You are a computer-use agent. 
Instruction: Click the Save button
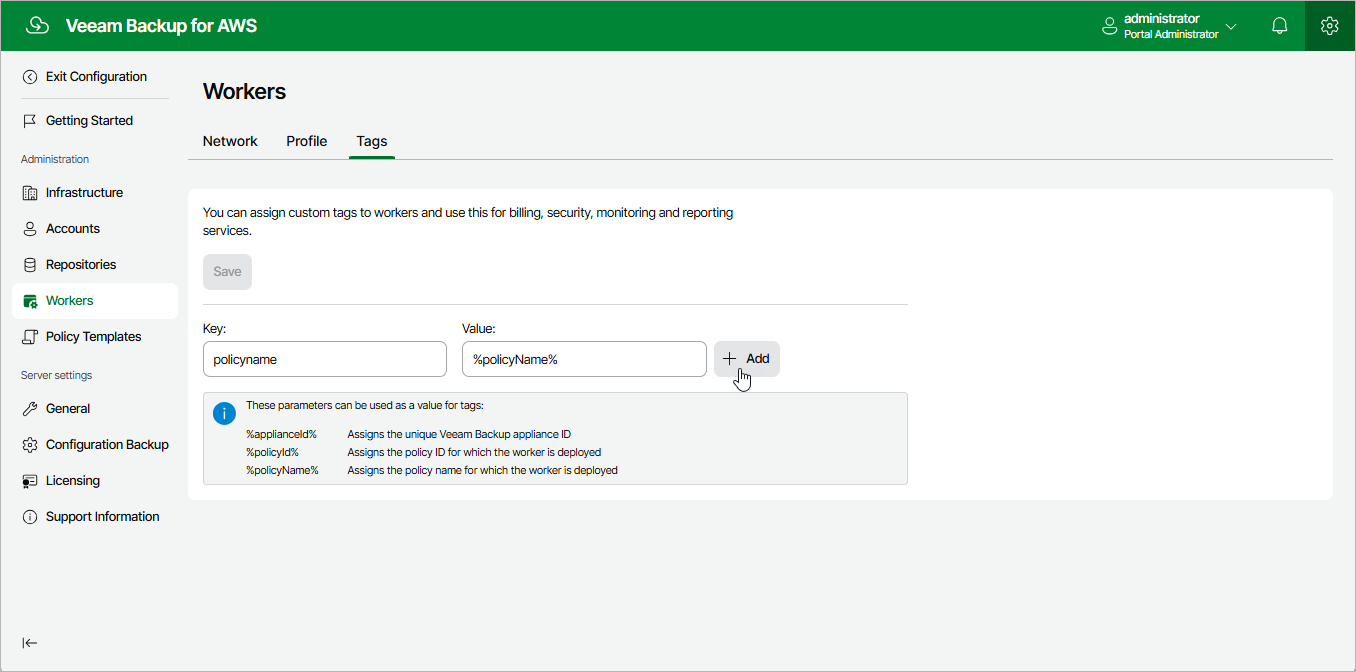coord(227,272)
